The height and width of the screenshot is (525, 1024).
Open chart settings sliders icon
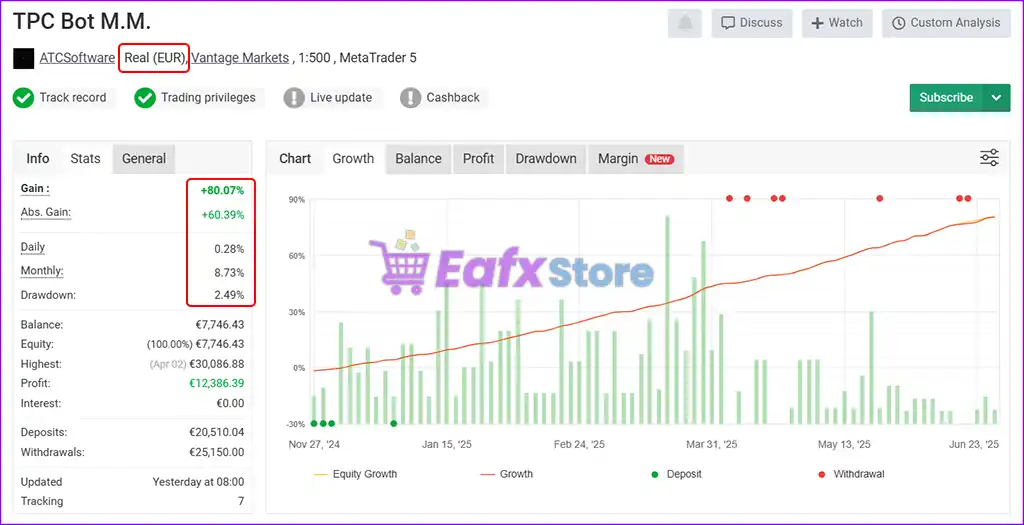pos(989,158)
